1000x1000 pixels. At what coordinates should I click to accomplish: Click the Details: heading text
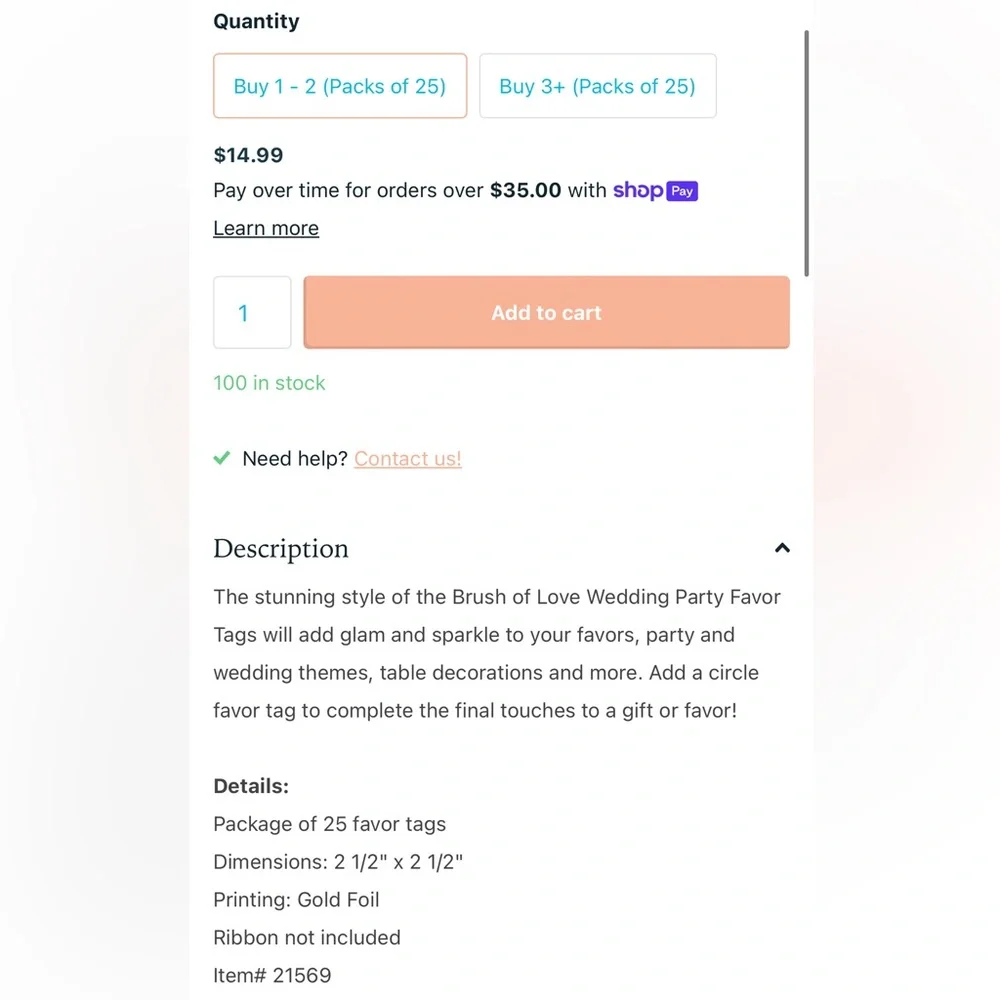(251, 786)
